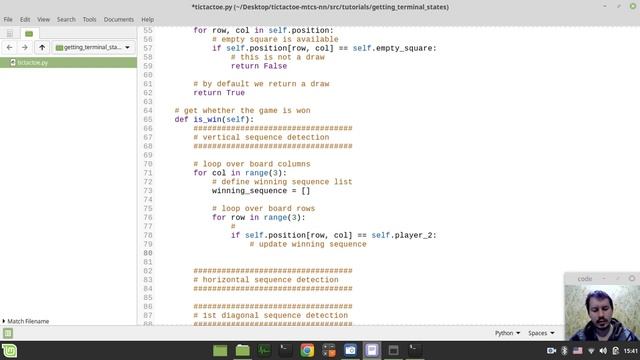Click 'for row in range(3):' line
Viewport: 640px width, 360px height.
[258, 218]
